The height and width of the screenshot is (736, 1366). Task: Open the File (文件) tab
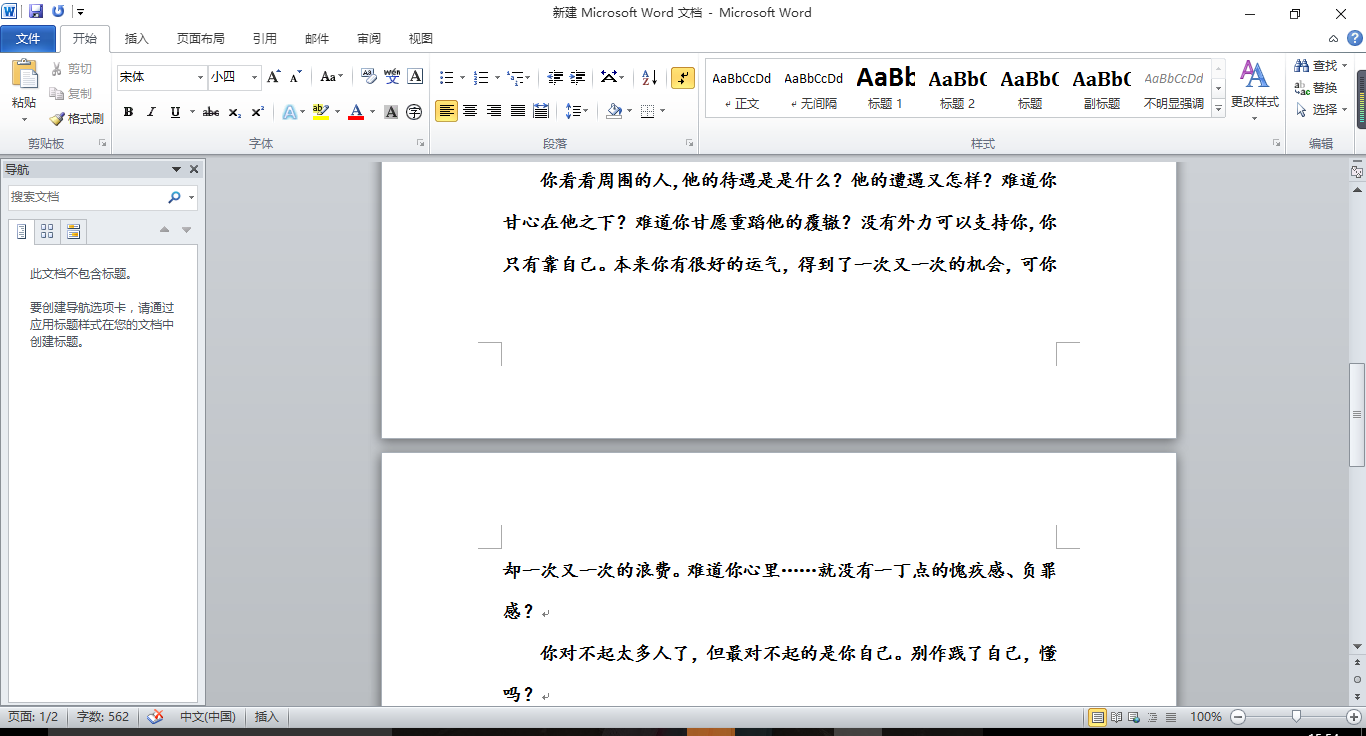point(28,39)
